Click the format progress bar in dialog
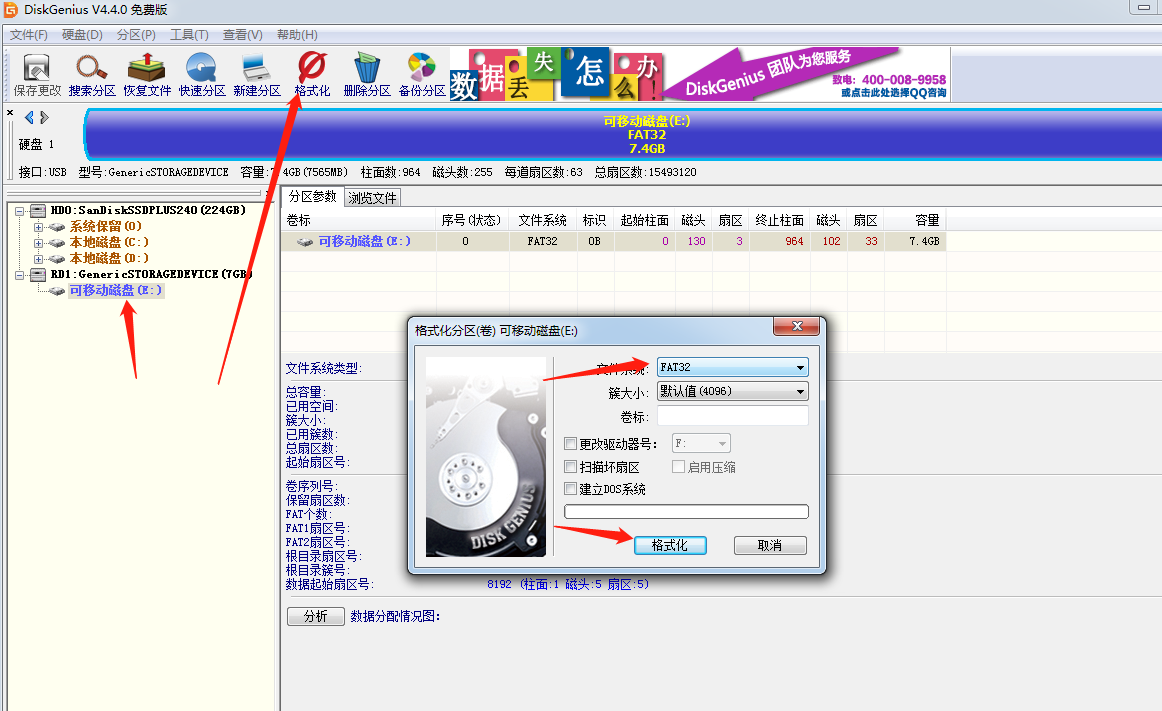 pyautogui.click(x=686, y=512)
